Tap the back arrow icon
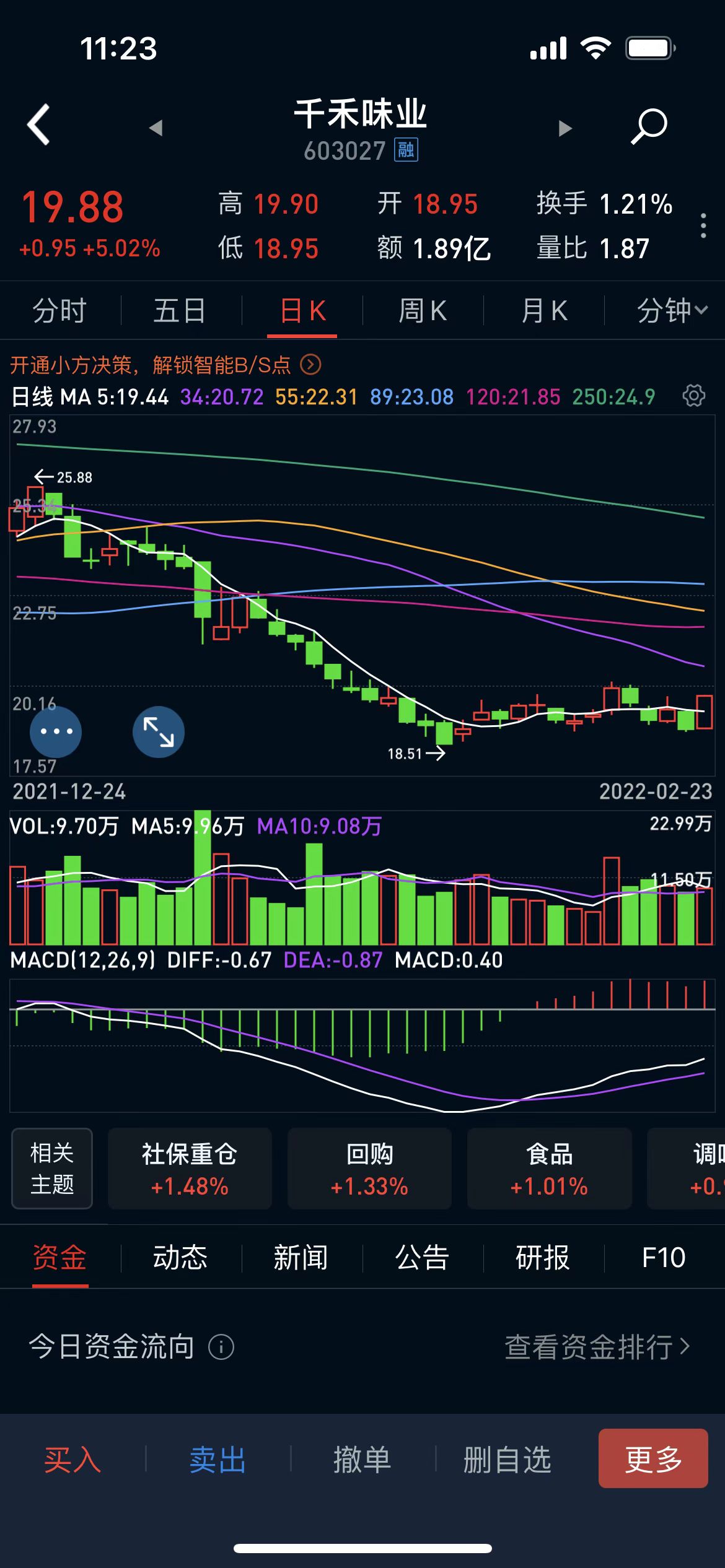The width and height of the screenshot is (725, 1568). pos(38,124)
